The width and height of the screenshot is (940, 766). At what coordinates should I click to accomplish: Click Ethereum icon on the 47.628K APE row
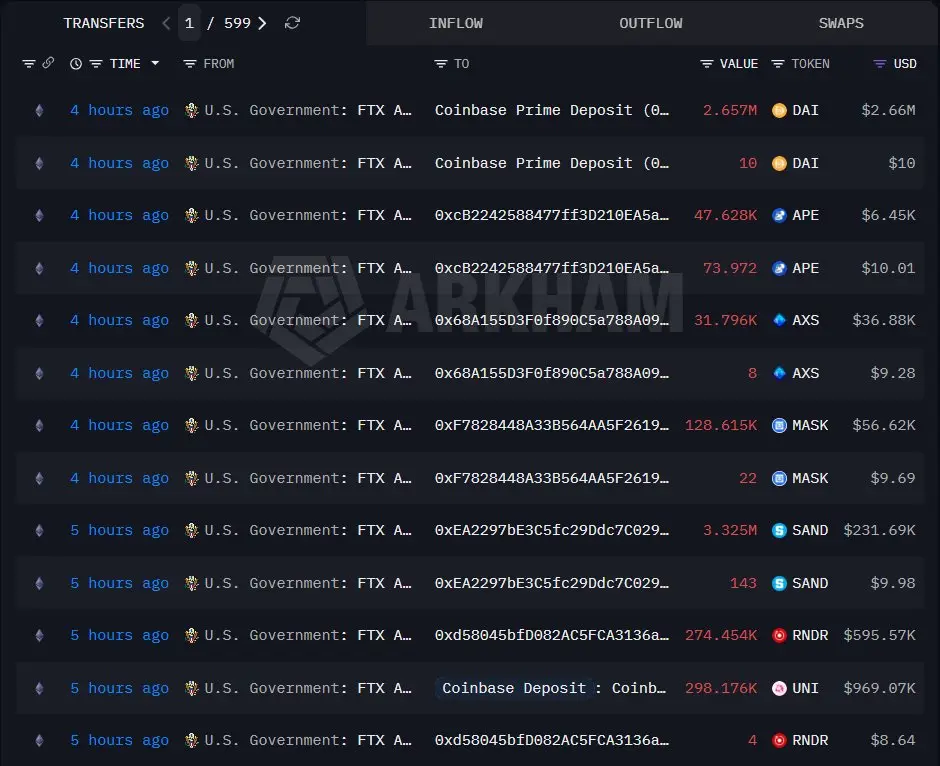40,215
